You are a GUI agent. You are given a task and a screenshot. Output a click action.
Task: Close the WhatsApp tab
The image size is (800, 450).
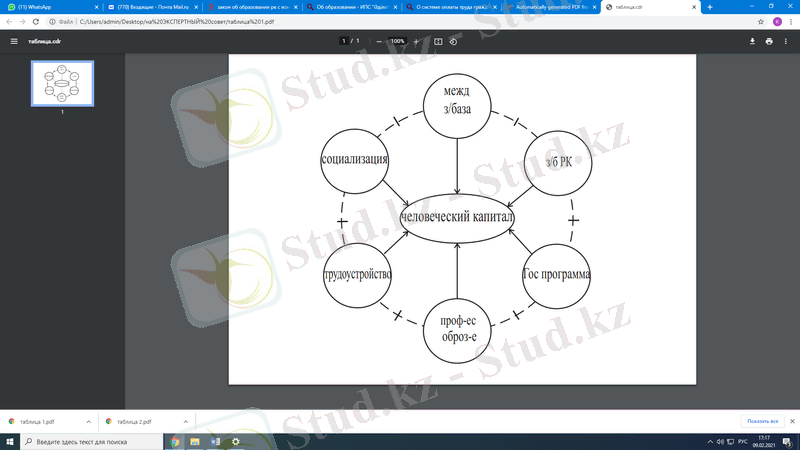96,7
